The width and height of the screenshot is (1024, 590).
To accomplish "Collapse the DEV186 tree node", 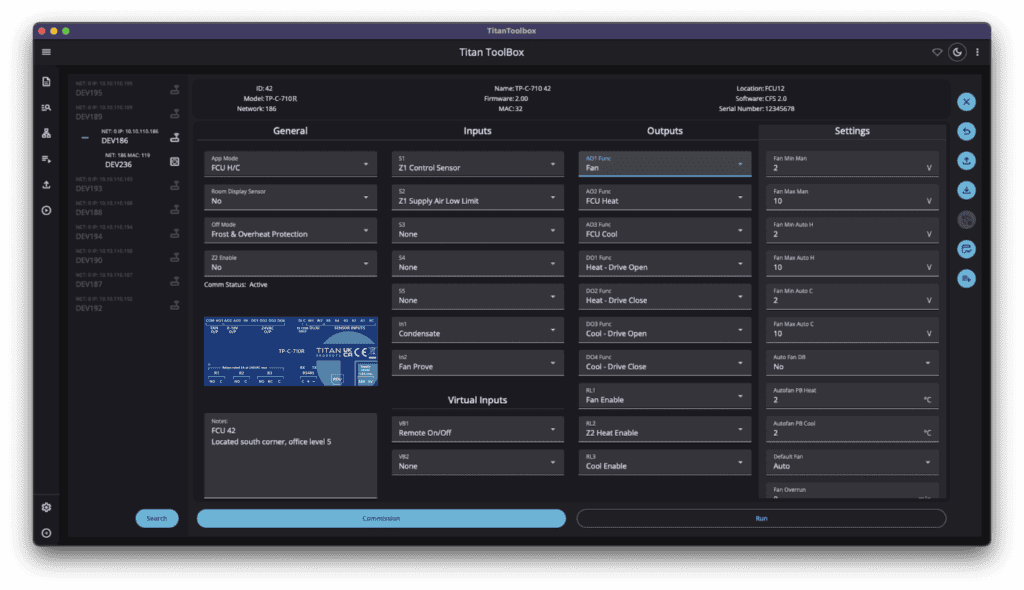I will pyautogui.click(x=85, y=137).
